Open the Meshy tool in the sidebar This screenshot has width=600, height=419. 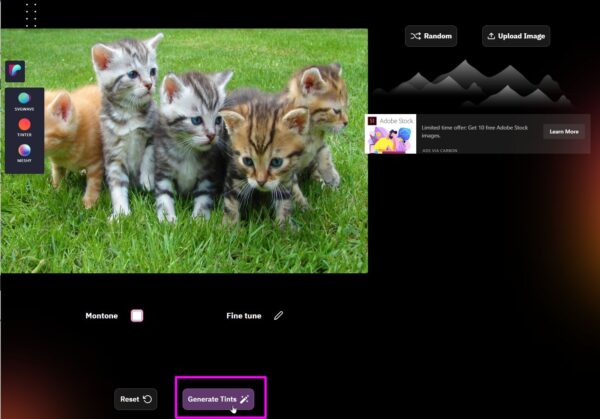[x=24, y=153]
